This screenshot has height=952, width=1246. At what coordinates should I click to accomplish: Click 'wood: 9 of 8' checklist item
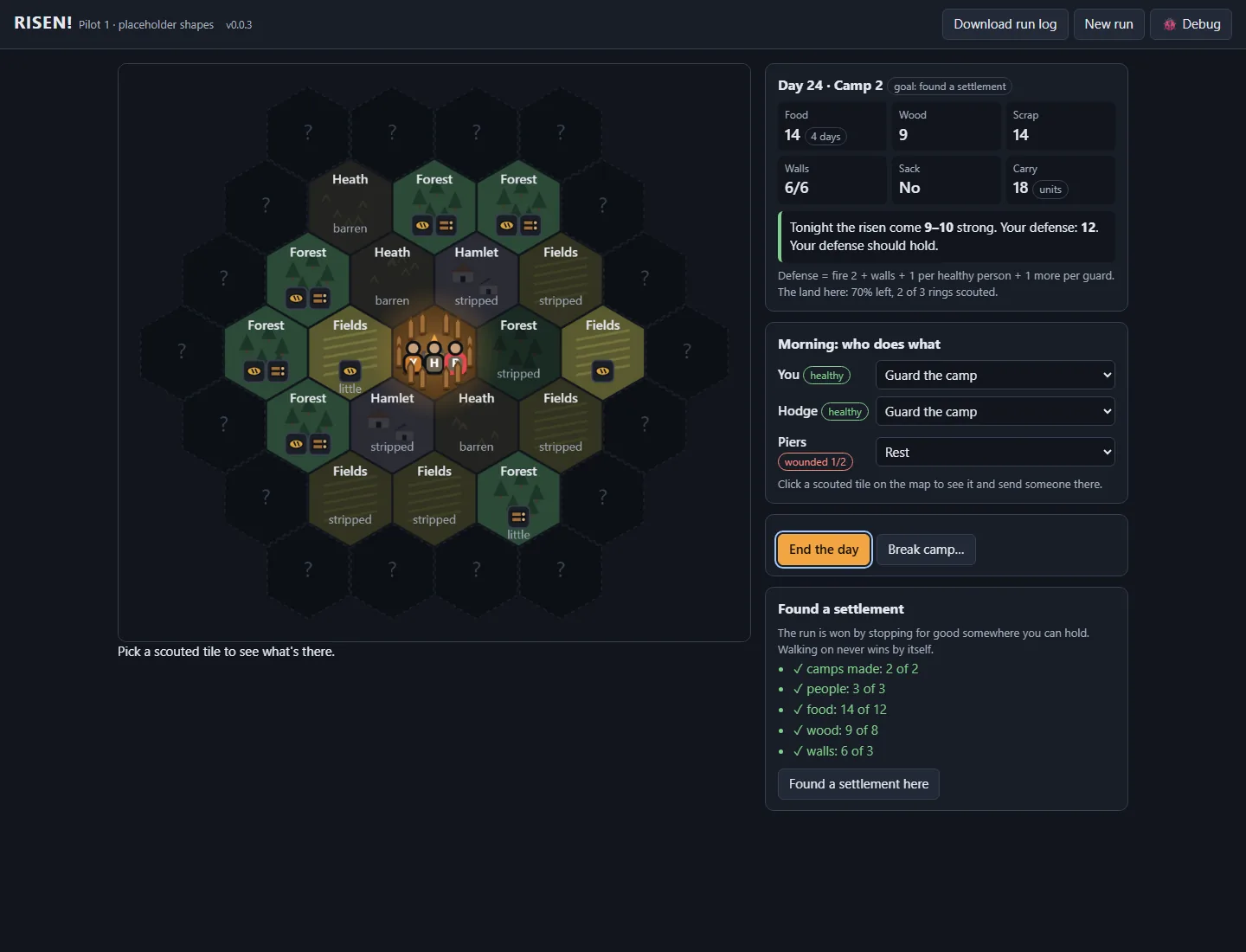(836, 730)
